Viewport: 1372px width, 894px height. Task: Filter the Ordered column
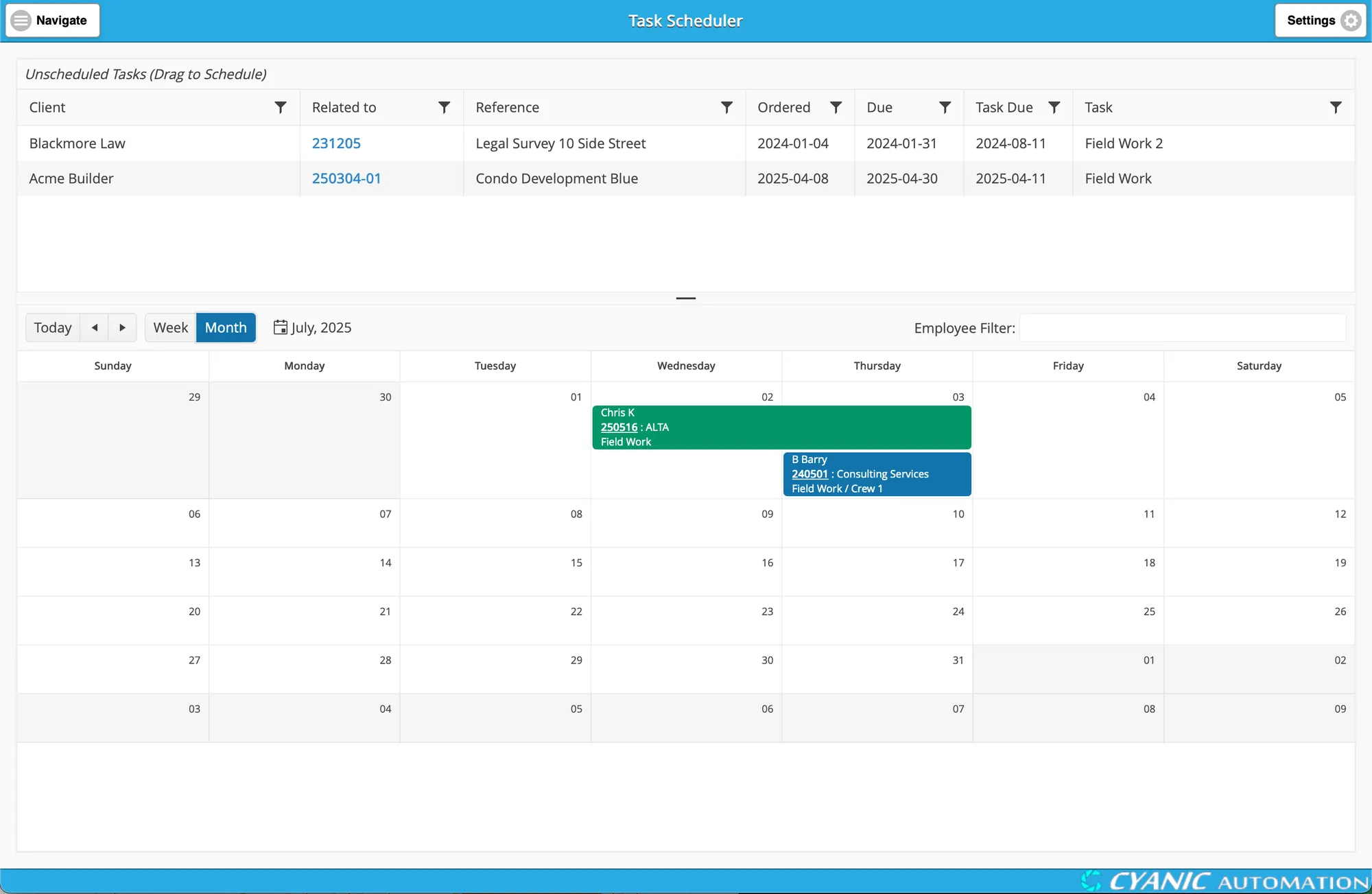(836, 107)
